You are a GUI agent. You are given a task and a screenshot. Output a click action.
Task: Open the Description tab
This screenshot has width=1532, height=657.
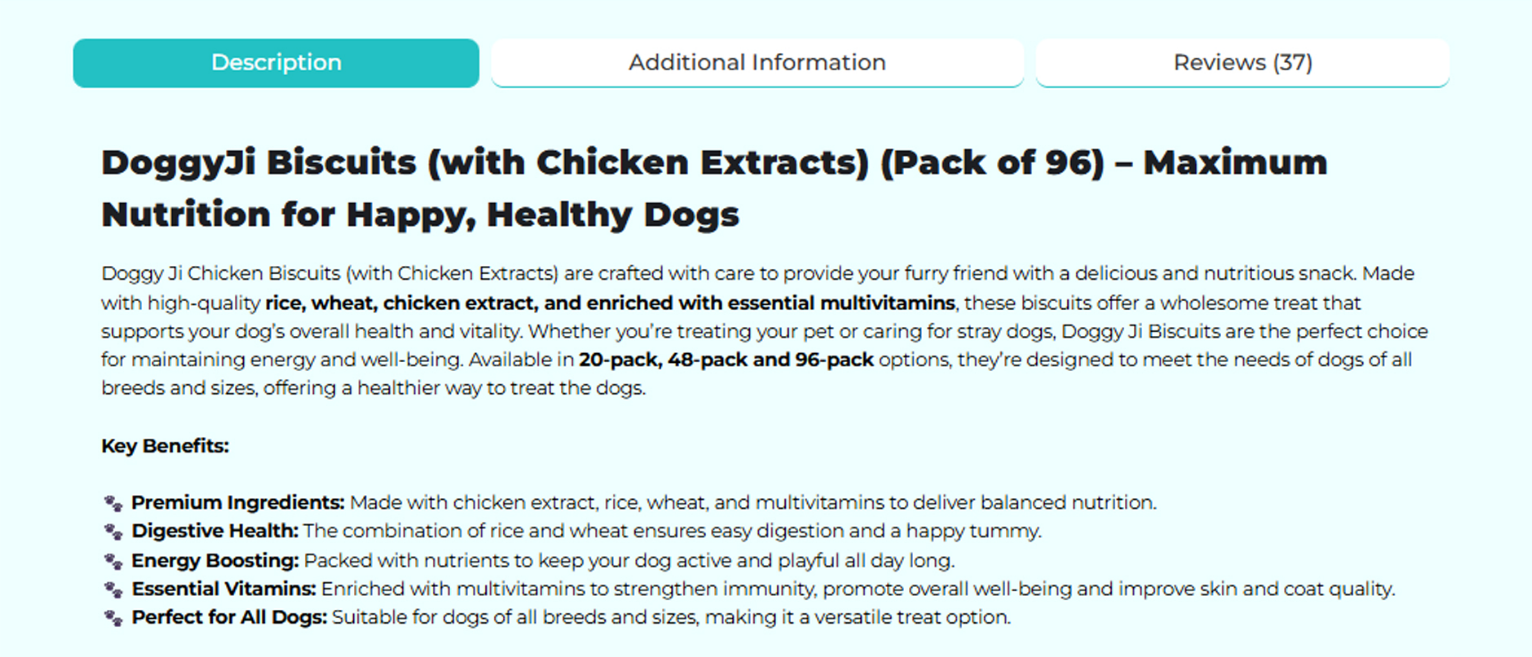(276, 63)
